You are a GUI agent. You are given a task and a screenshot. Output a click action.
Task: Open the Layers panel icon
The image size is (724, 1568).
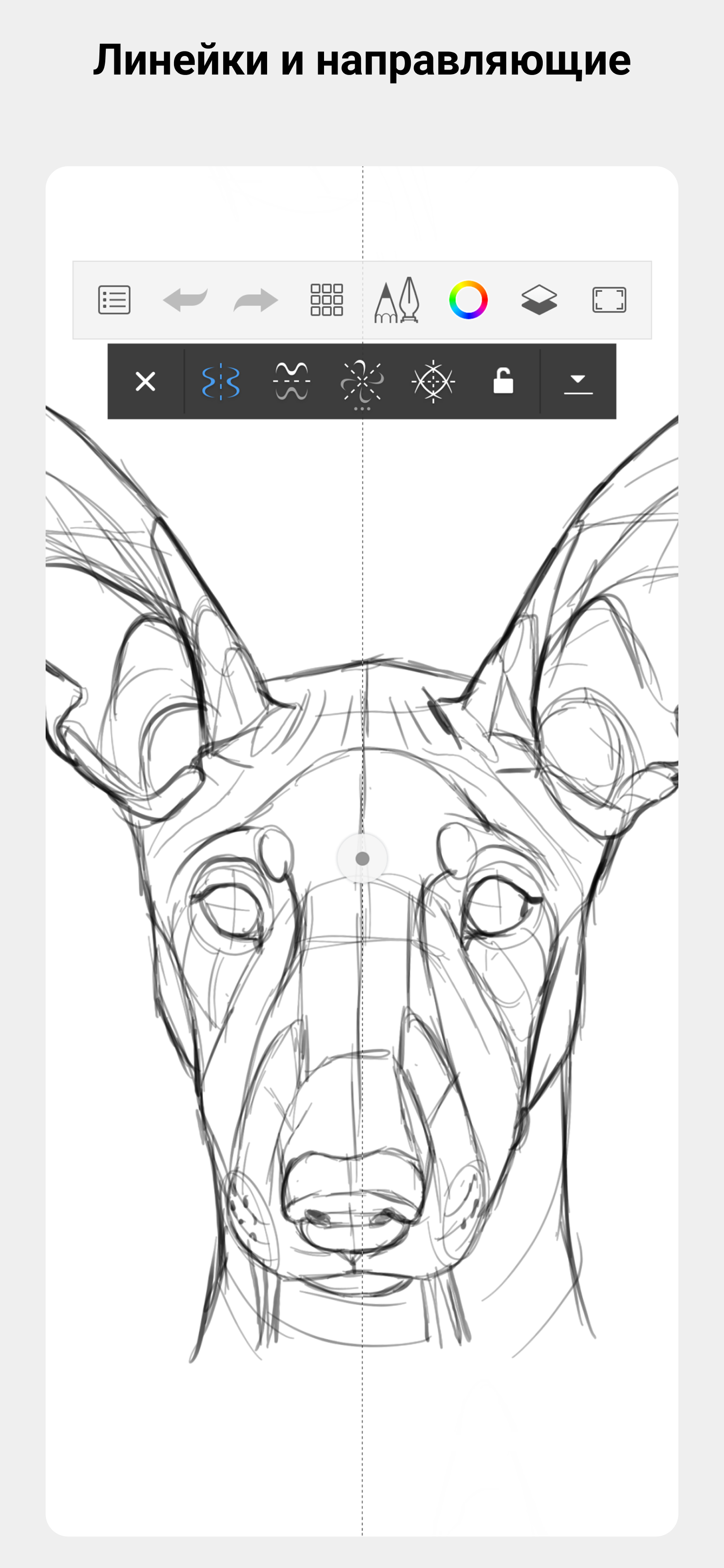click(x=539, y=300)
